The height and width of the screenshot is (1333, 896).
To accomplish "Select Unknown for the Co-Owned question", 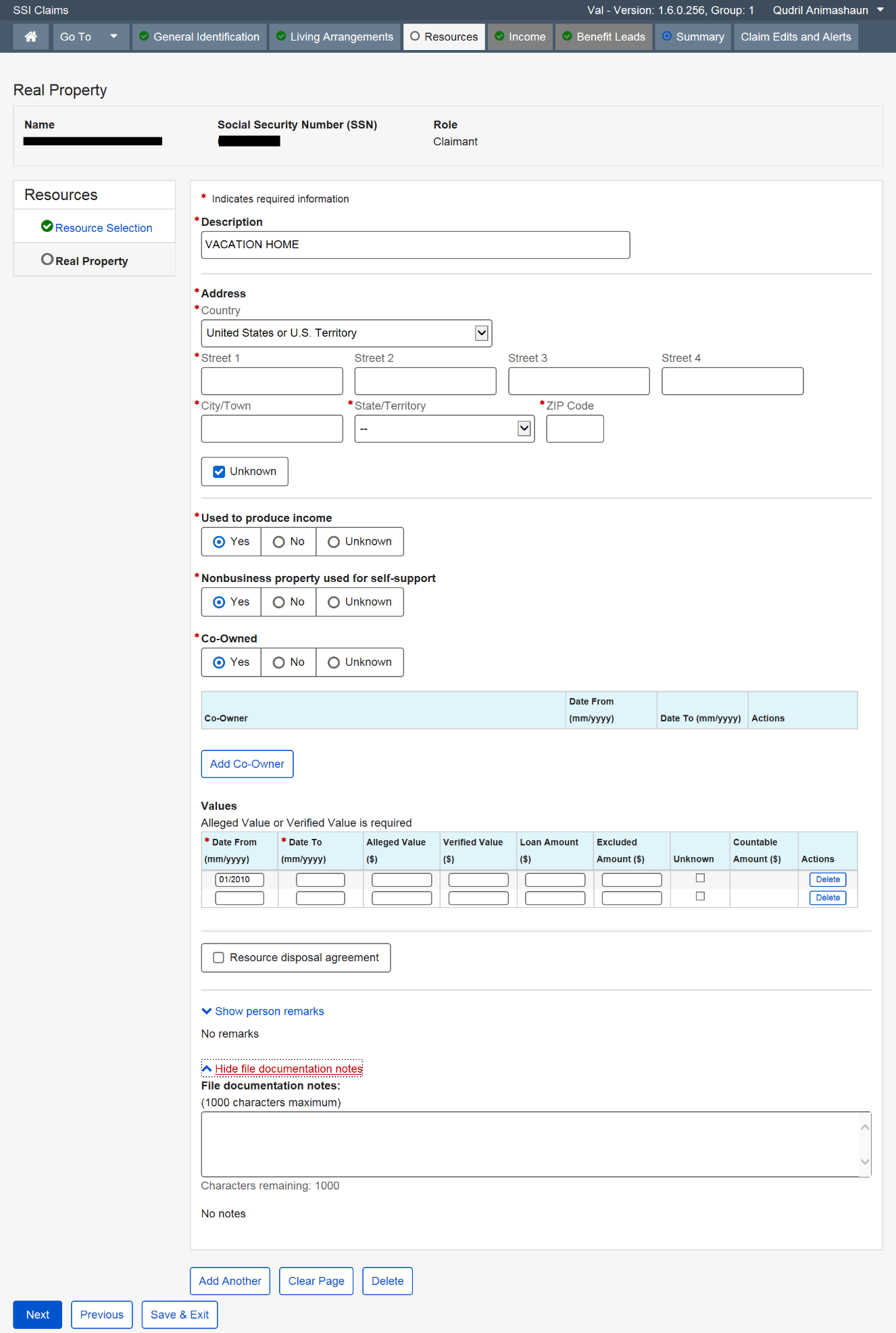I will pos(334,662).
